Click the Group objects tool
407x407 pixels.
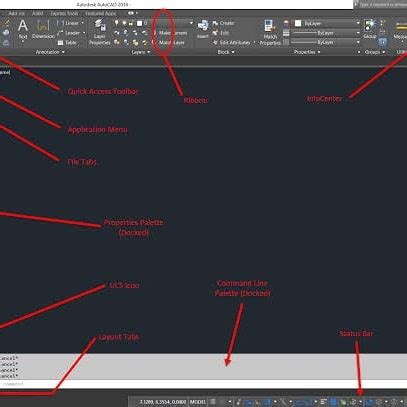click(x=369, y=29)
